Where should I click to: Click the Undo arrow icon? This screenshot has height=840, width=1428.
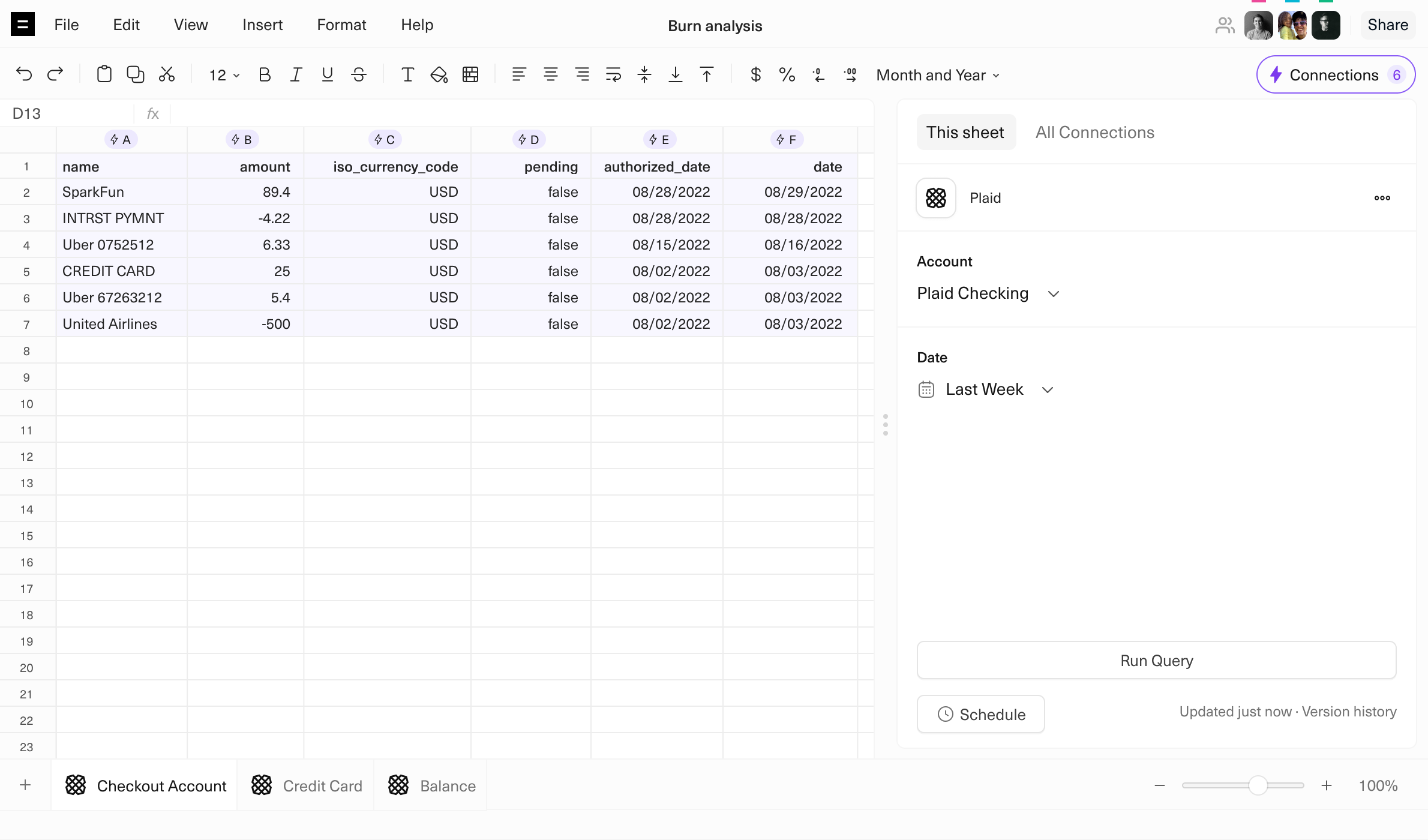pyautogui.click(x=24, y=74)
